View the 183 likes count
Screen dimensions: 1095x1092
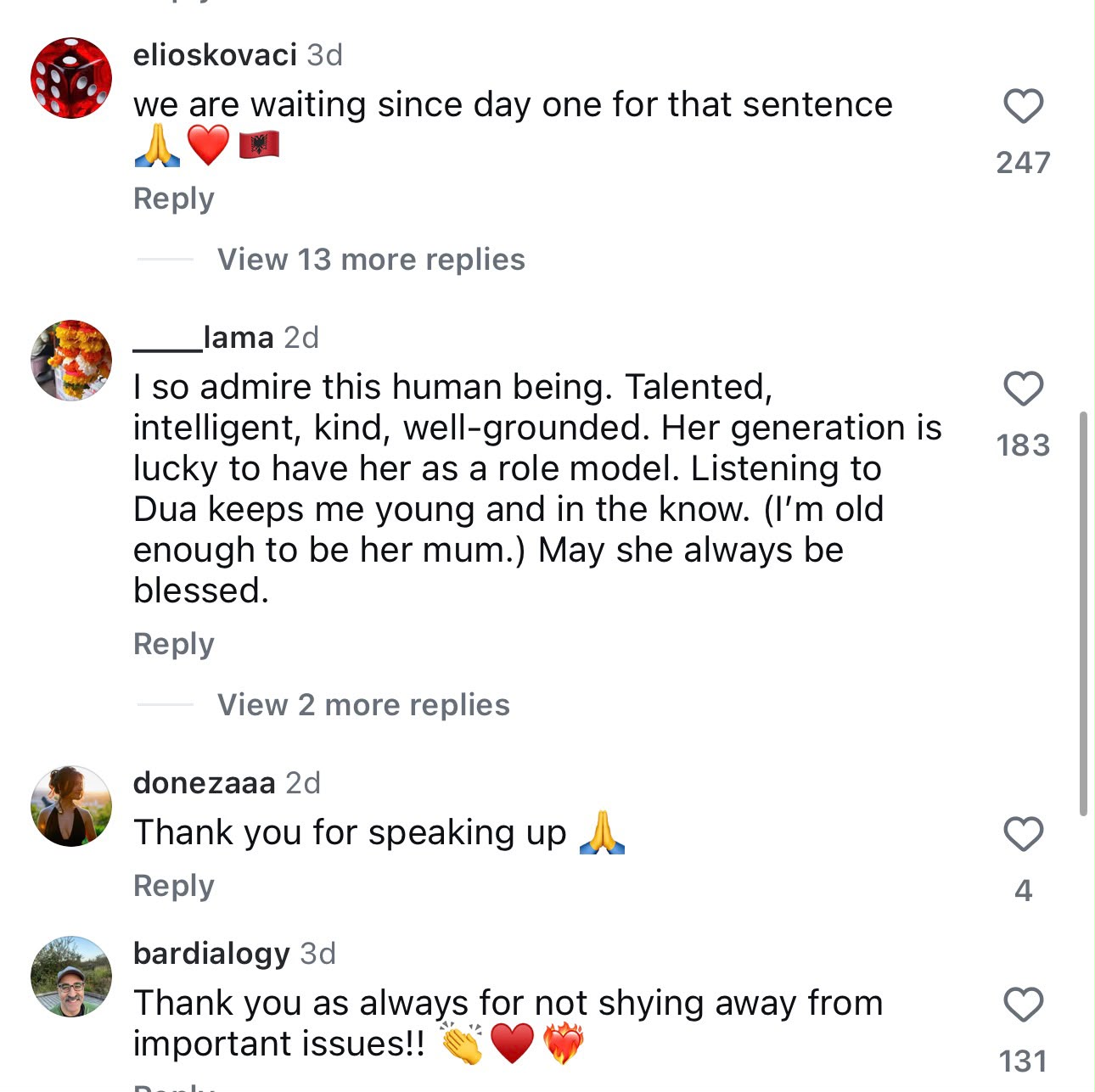(1023, 445)
